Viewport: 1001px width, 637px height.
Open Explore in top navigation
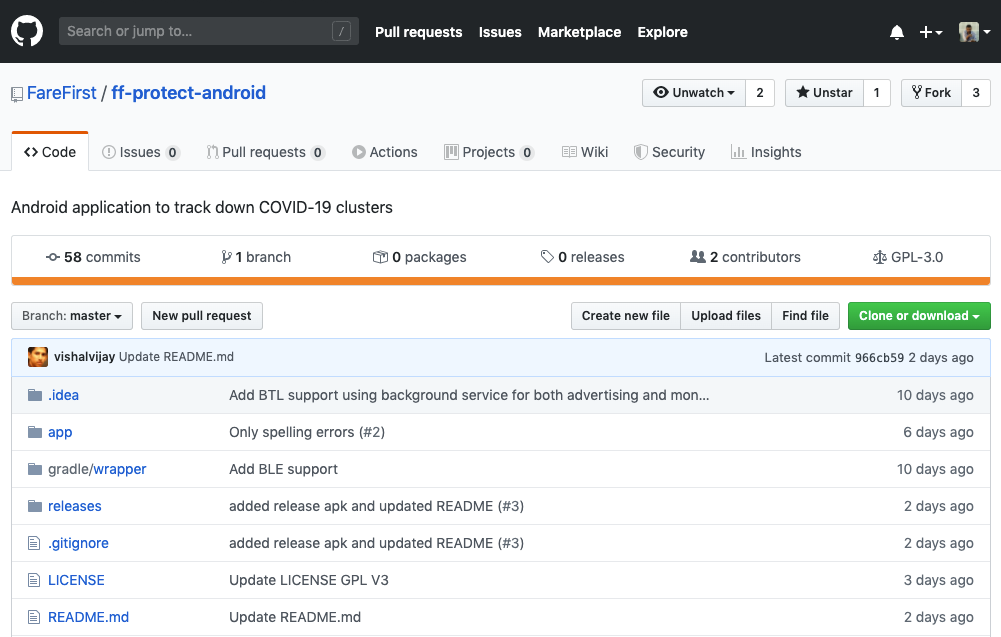pyautogui.click(x=662, y=32)
